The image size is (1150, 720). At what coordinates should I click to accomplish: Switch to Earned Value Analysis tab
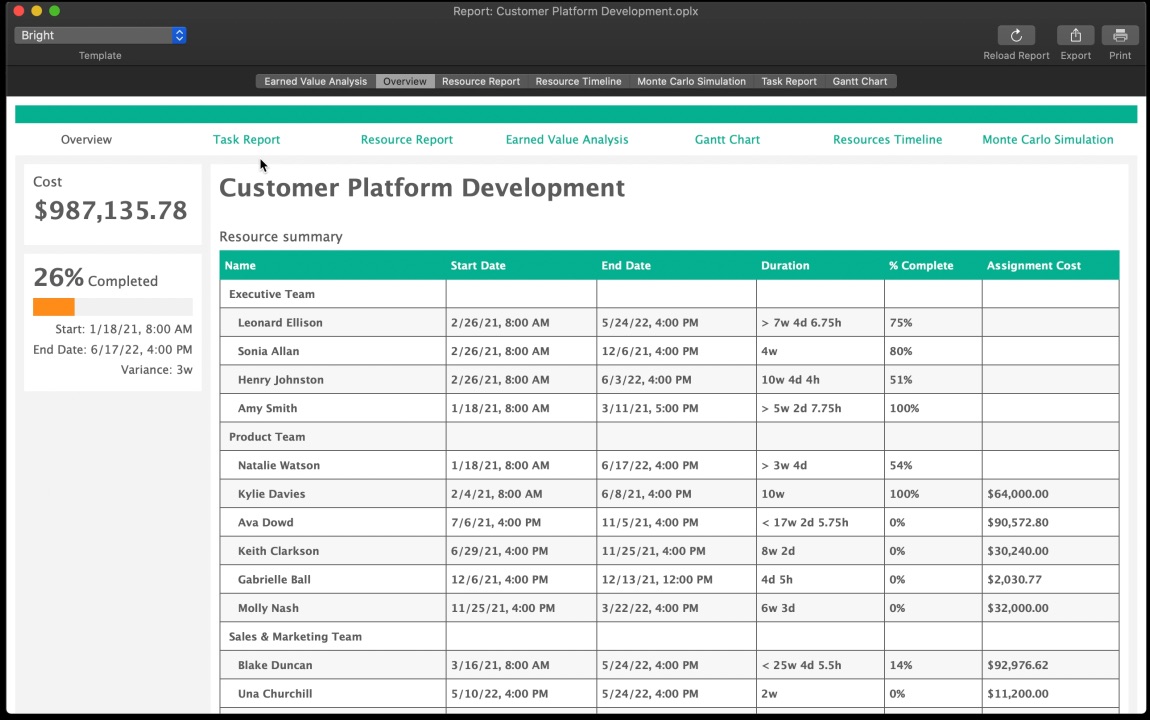pos(315,81)
